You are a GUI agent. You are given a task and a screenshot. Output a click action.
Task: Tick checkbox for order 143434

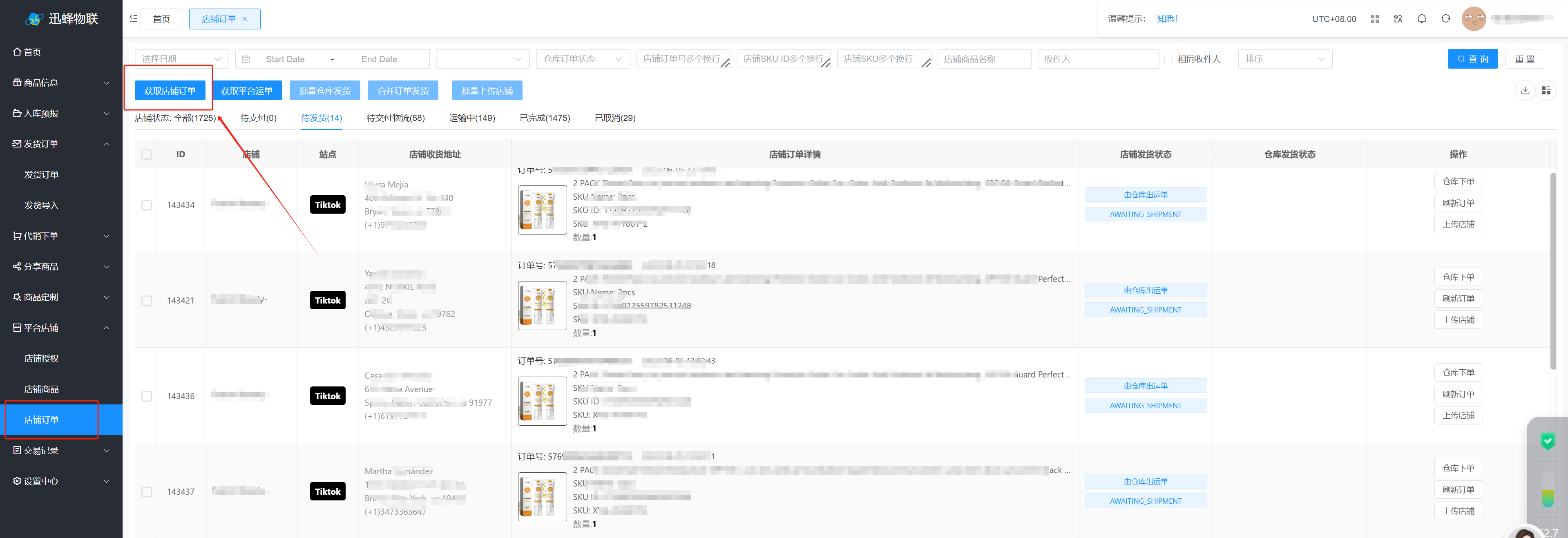click(x=147, y=205)
